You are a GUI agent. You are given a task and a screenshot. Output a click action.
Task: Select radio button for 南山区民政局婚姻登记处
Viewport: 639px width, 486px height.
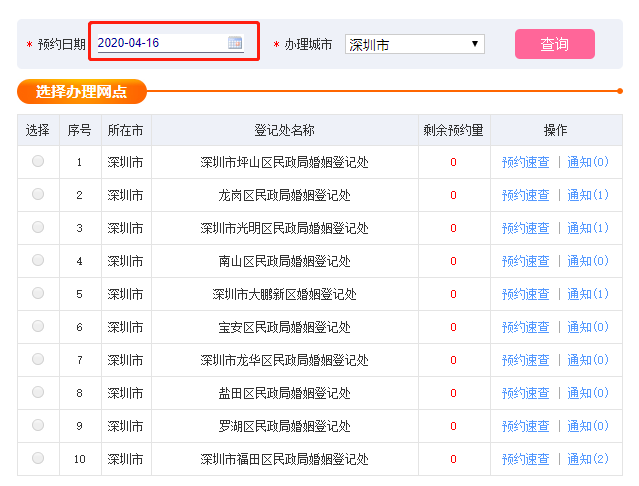click(x=38, y=260)
